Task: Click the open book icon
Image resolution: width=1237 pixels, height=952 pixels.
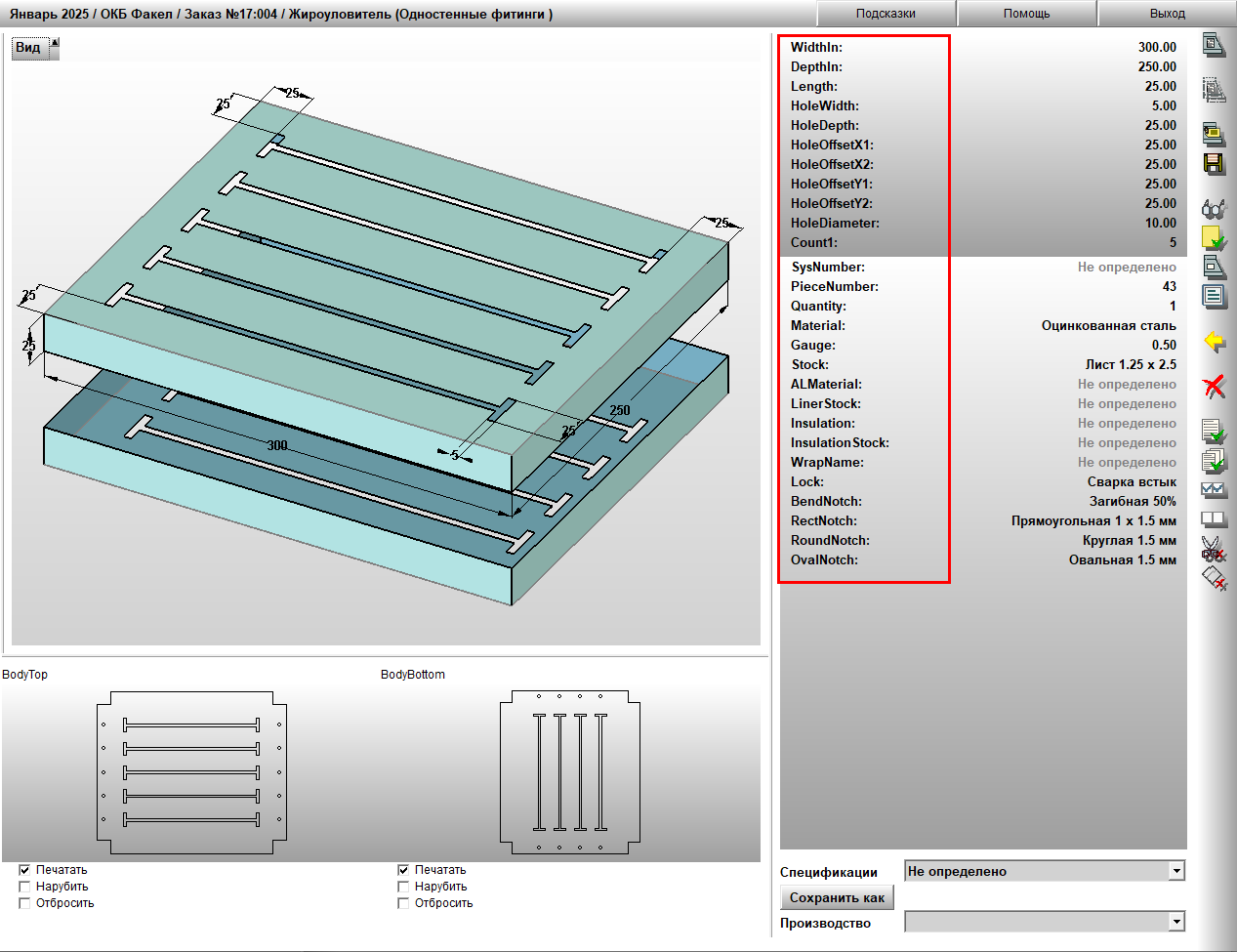Action: (1214, 519)
